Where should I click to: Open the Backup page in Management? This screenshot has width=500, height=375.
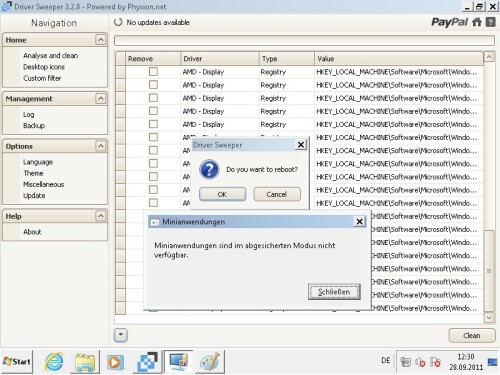click(34, 126)
